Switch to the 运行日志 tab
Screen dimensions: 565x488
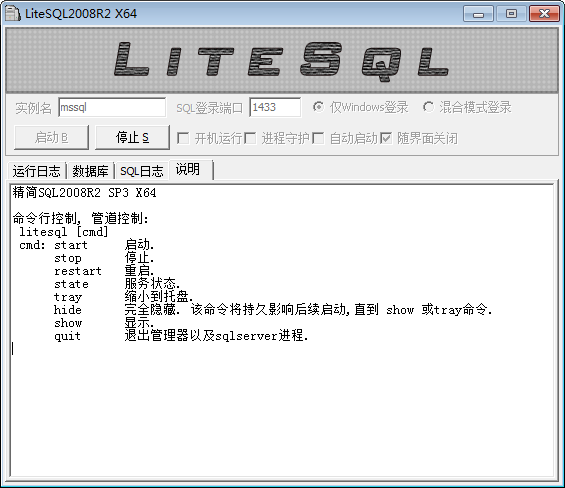point(36,171)
